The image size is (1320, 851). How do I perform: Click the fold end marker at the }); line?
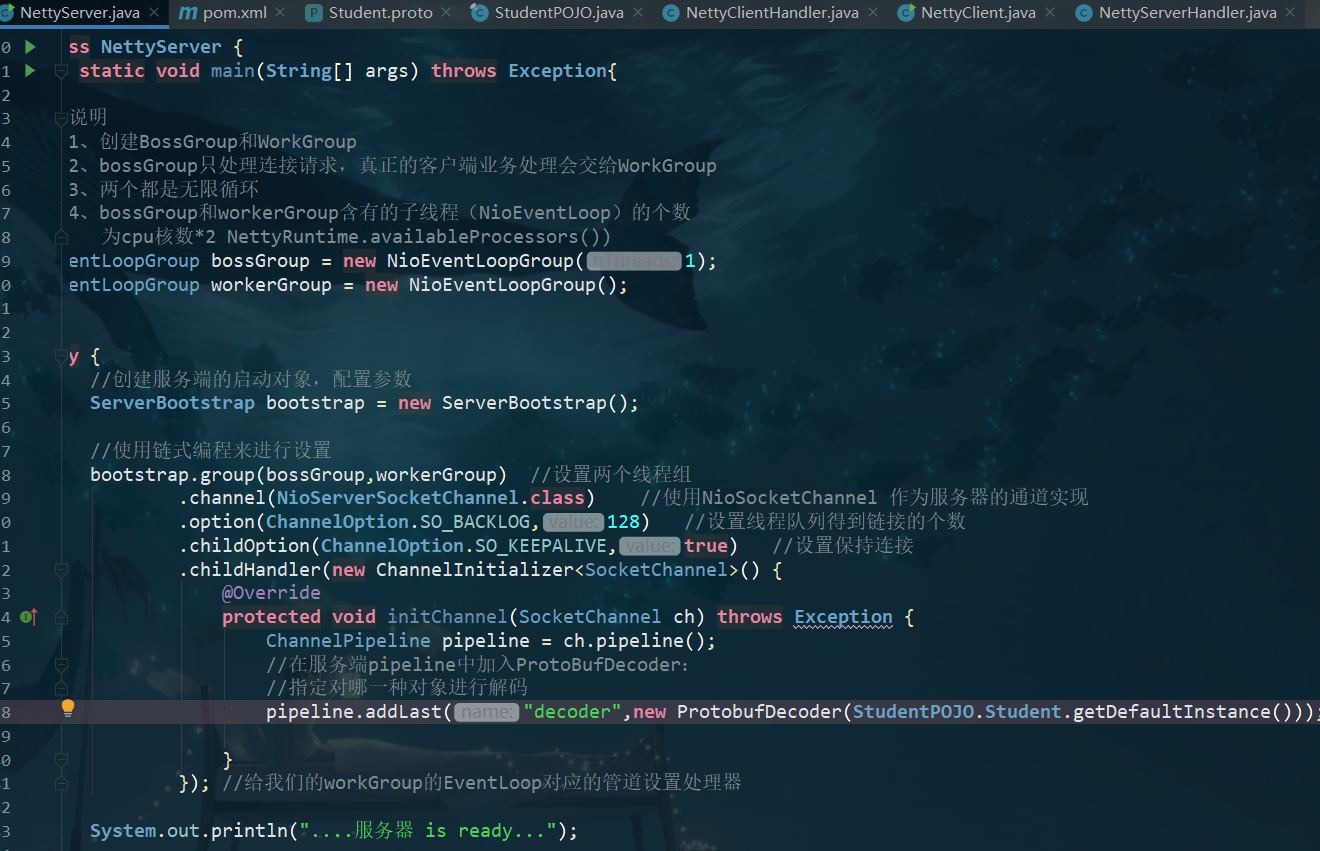(61, 783)
